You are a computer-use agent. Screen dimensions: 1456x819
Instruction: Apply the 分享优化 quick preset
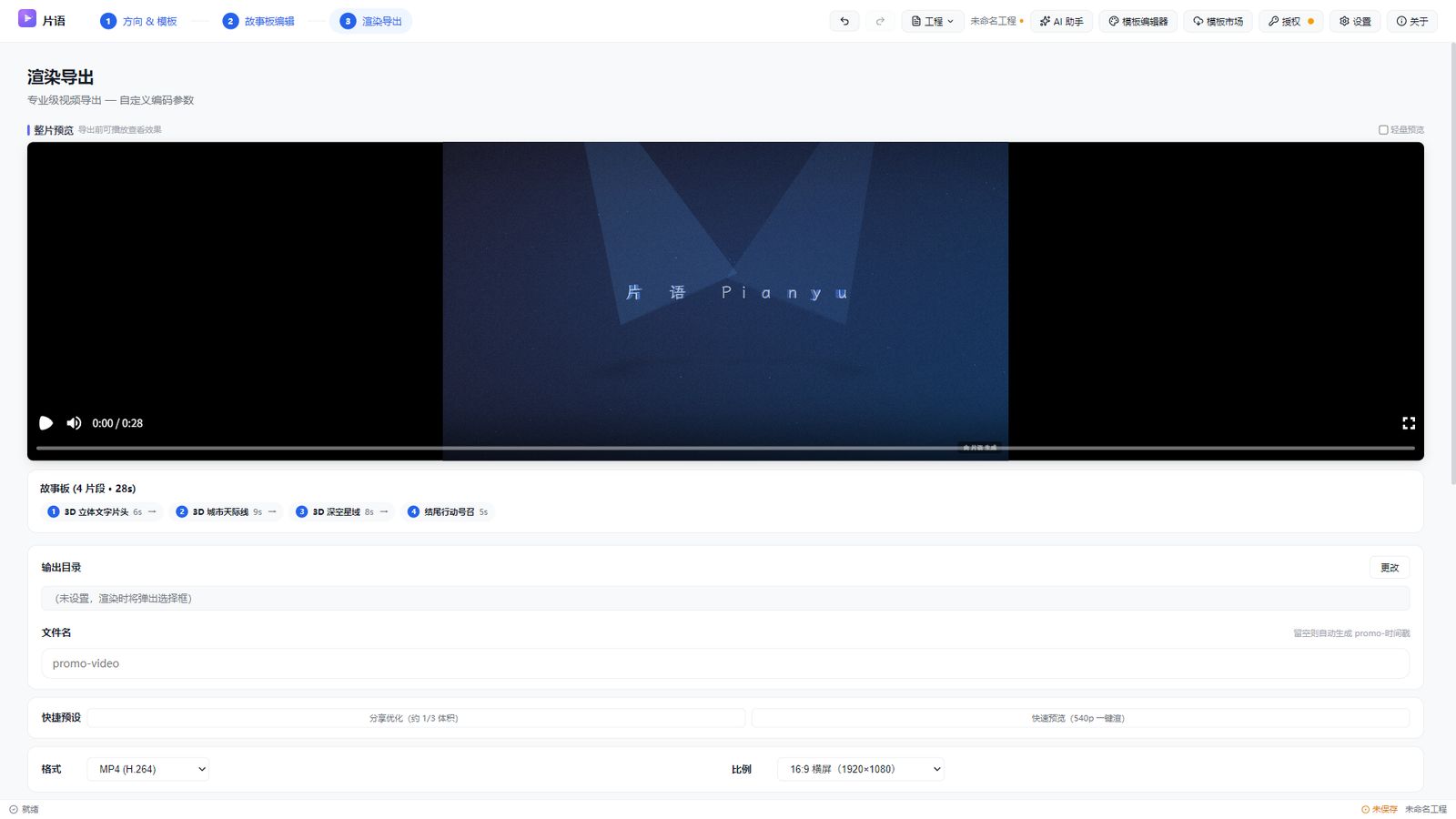point(416,718)
